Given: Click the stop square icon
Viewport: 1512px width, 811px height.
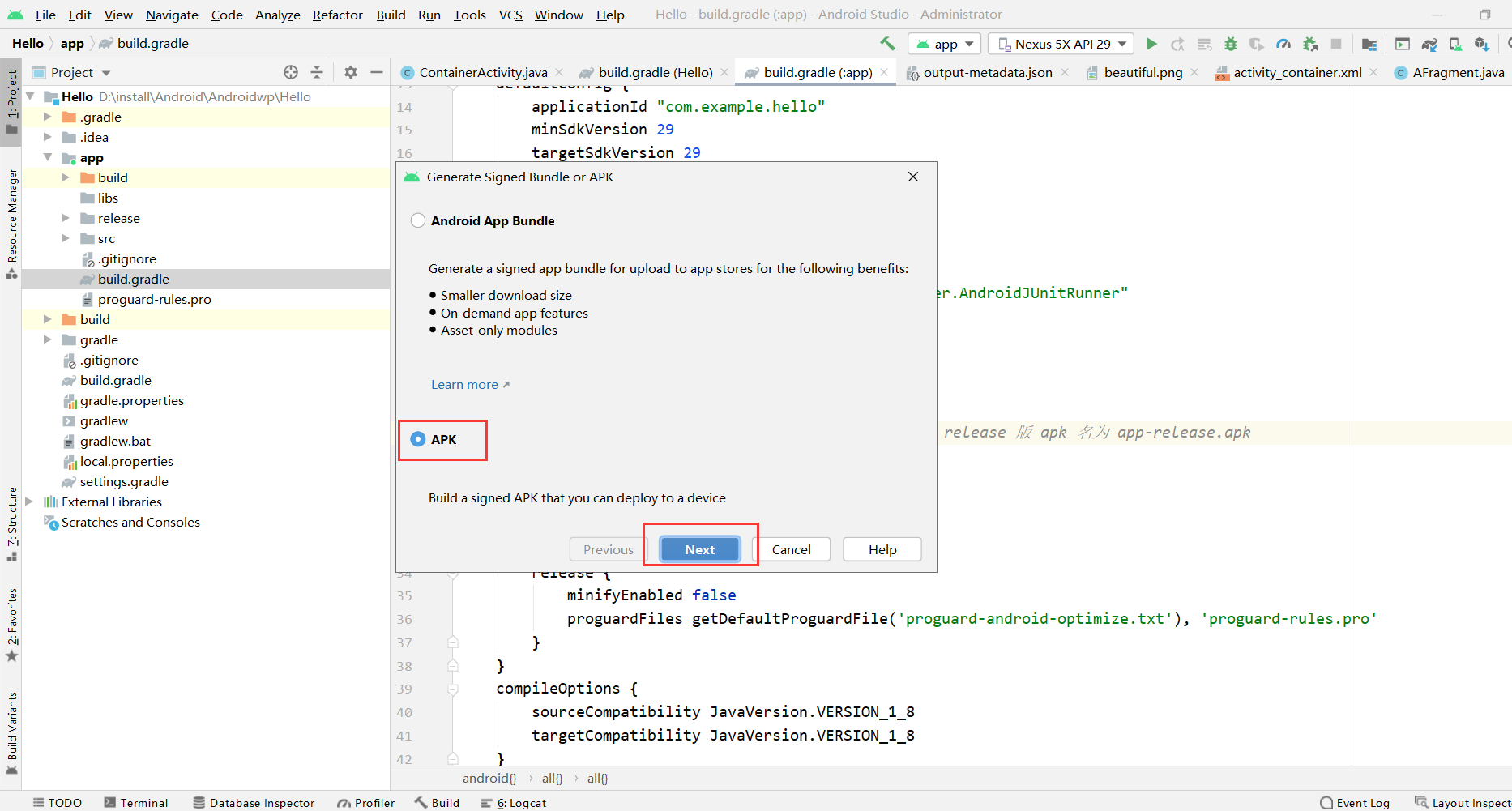Looking at the screenshot, I should coord(1336,44).
